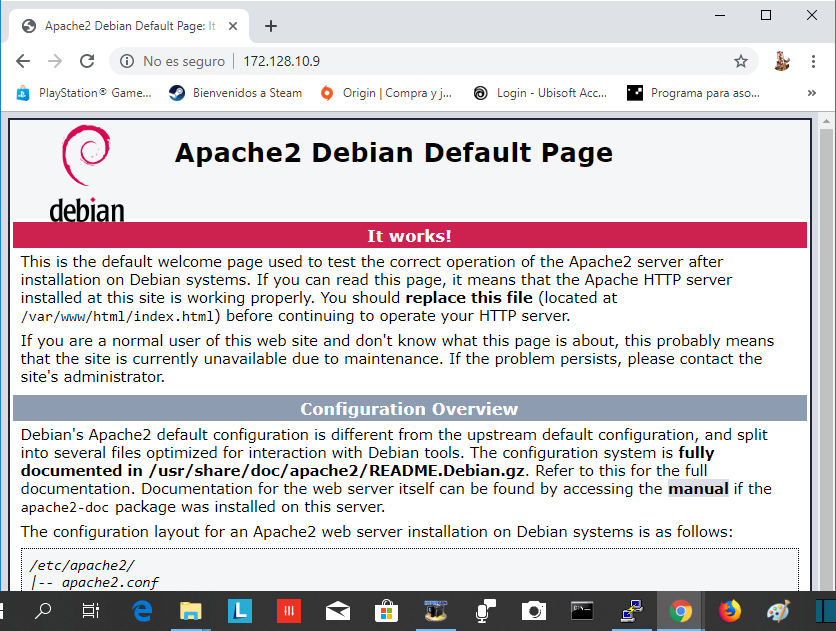836x631 pixels.
Task: Launch Firefox from the taskbar
Action: pyautogui.click(x=729, y=611)
